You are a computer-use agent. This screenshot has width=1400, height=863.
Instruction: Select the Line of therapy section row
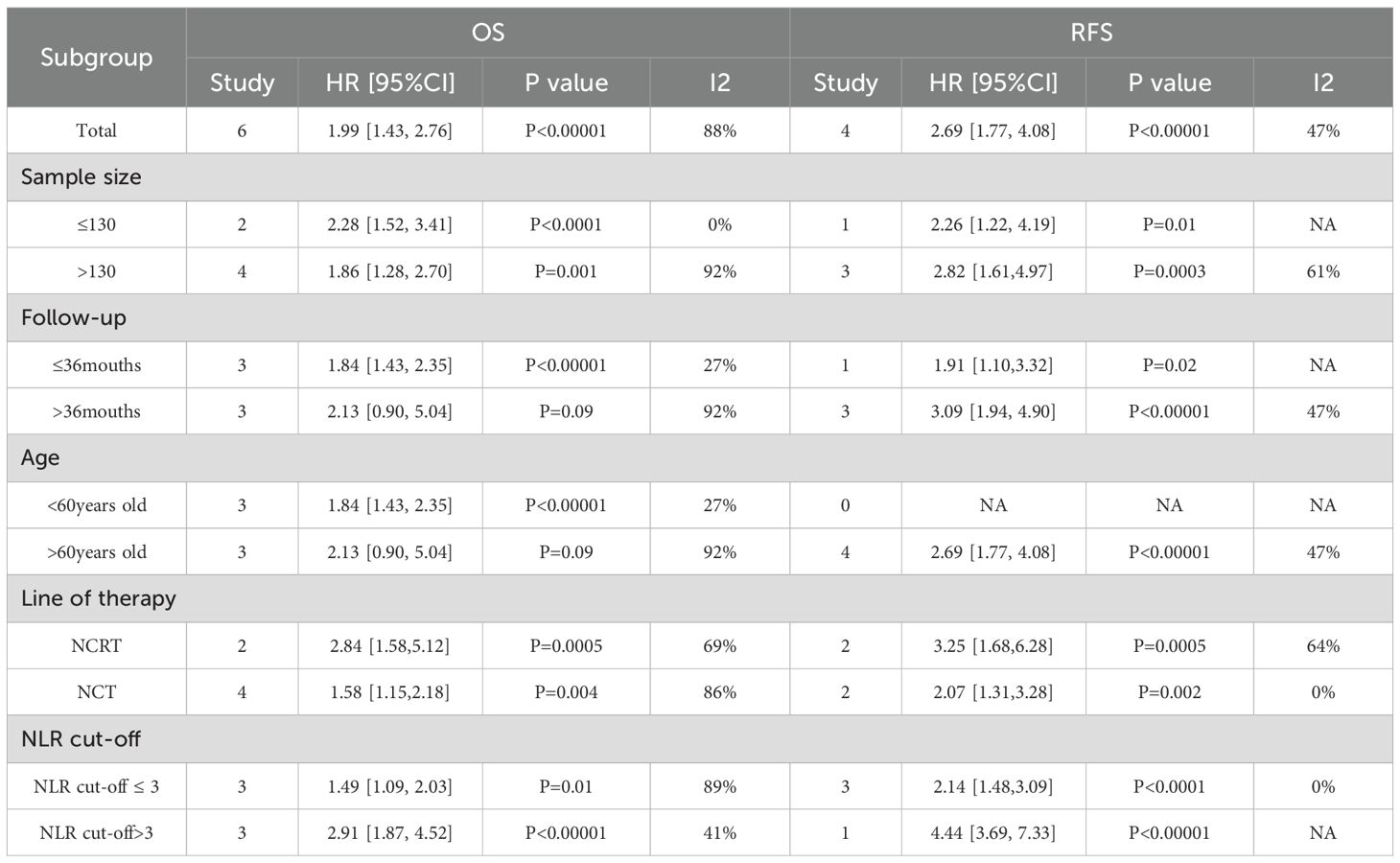pyautogui.click(x=99, y=598)
